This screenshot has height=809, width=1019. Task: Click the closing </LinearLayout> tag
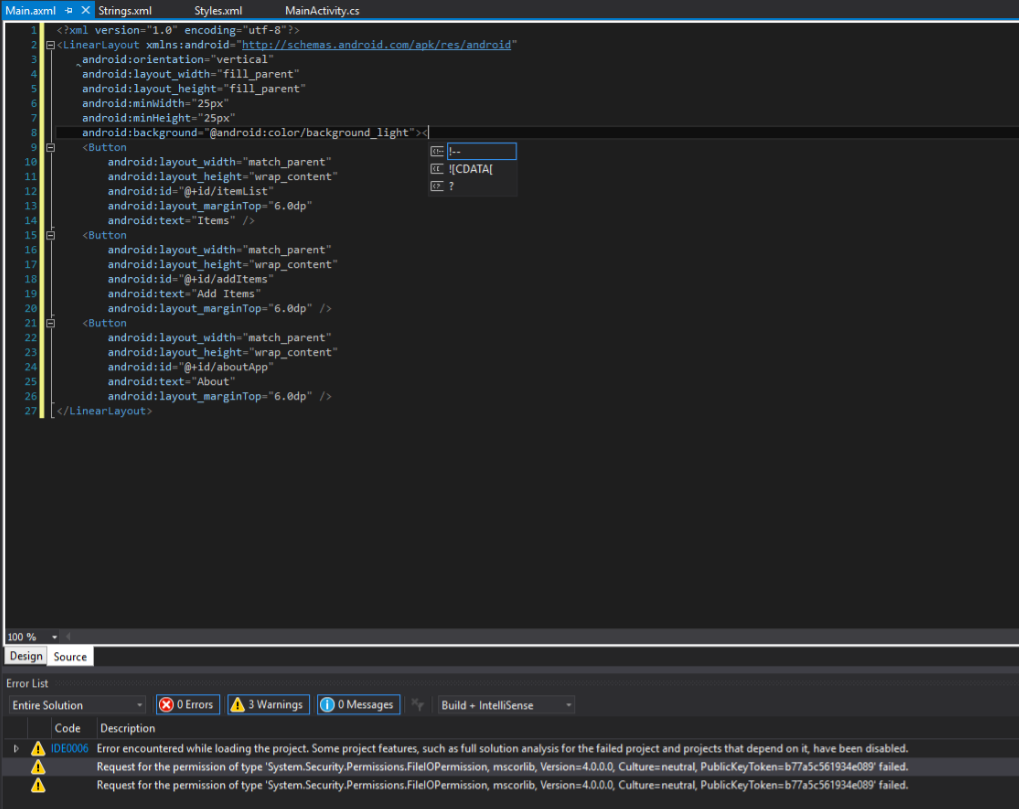104,411
